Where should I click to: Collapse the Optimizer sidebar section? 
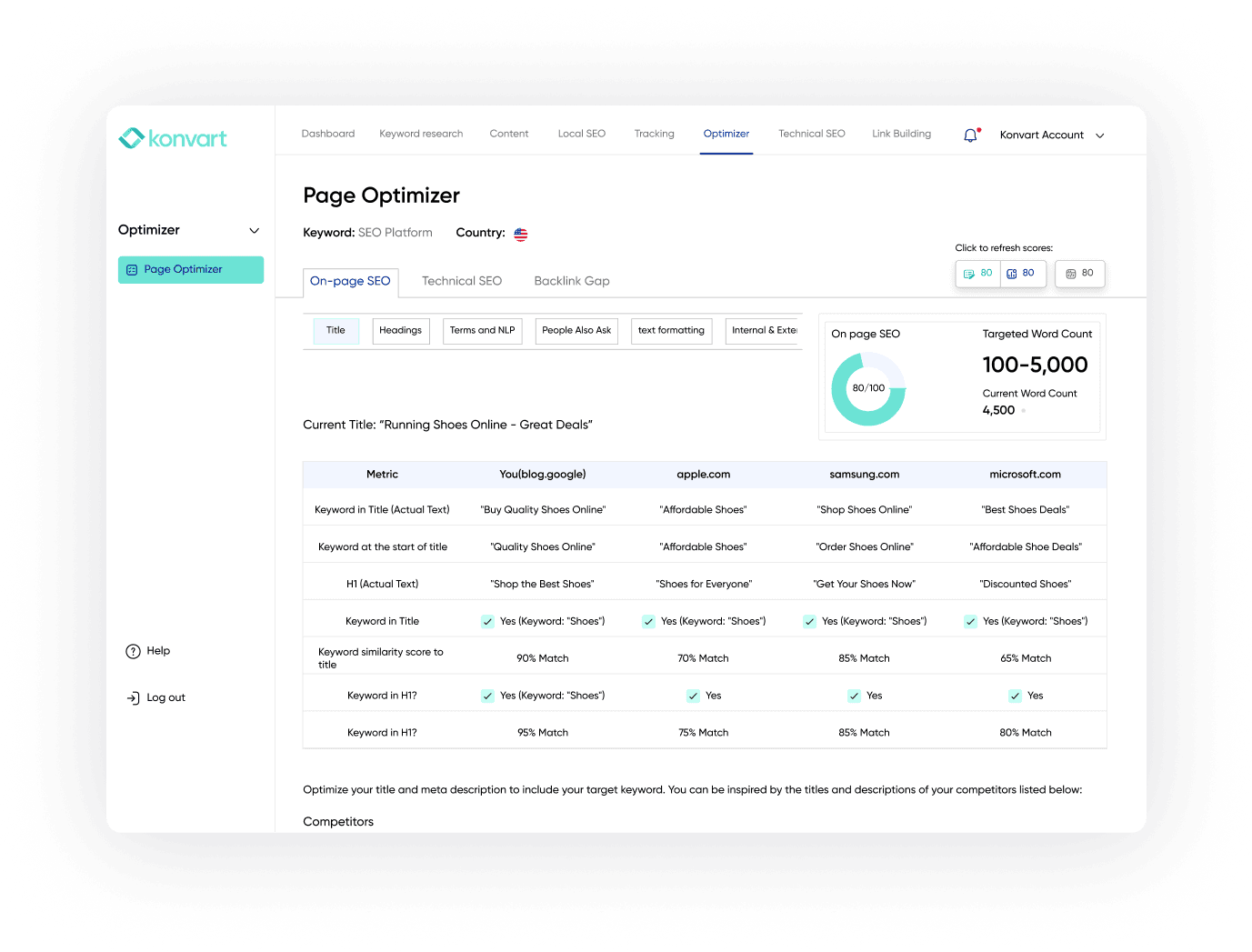254,231
